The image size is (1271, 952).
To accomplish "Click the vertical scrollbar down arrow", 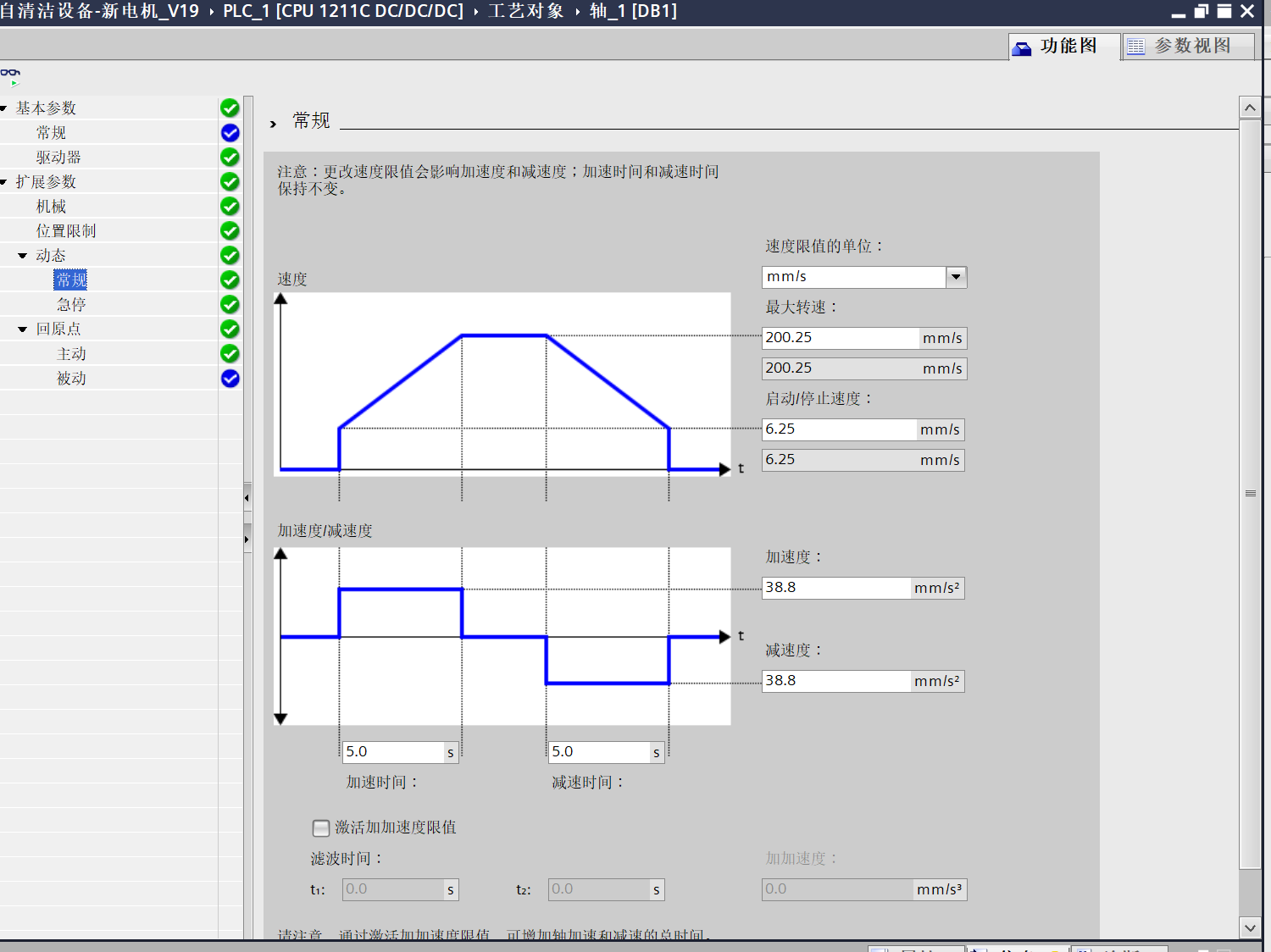I will (1250, 927).
